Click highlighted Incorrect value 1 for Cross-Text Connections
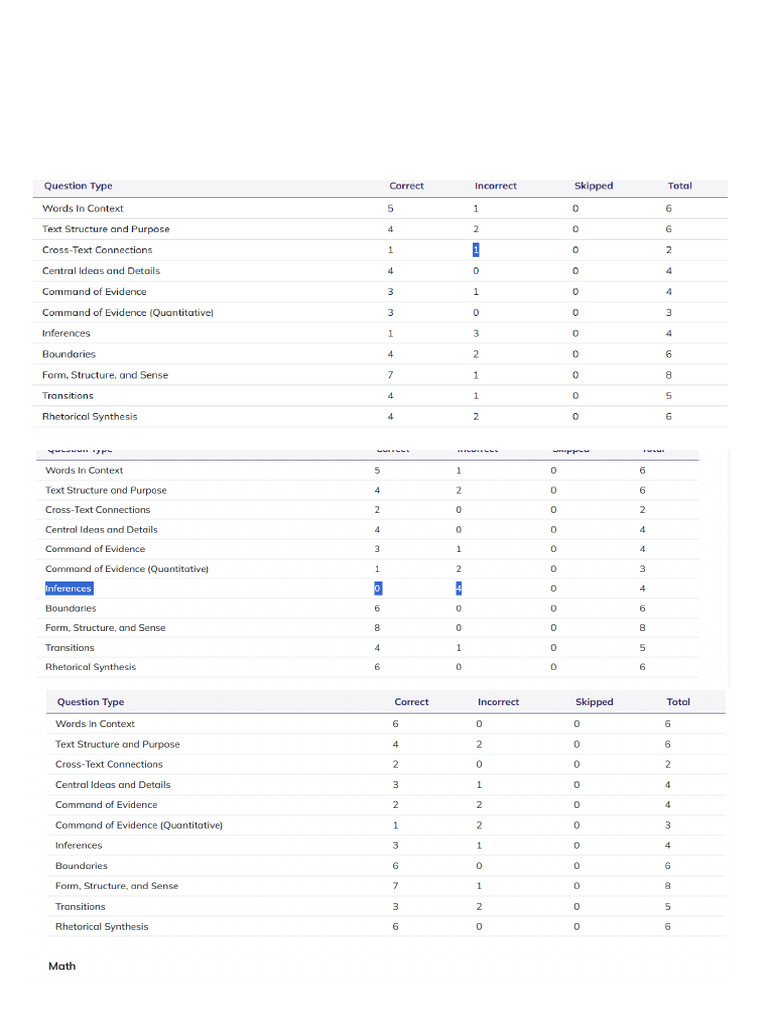This screenshot has height=1024, width=768. [476, 249]
